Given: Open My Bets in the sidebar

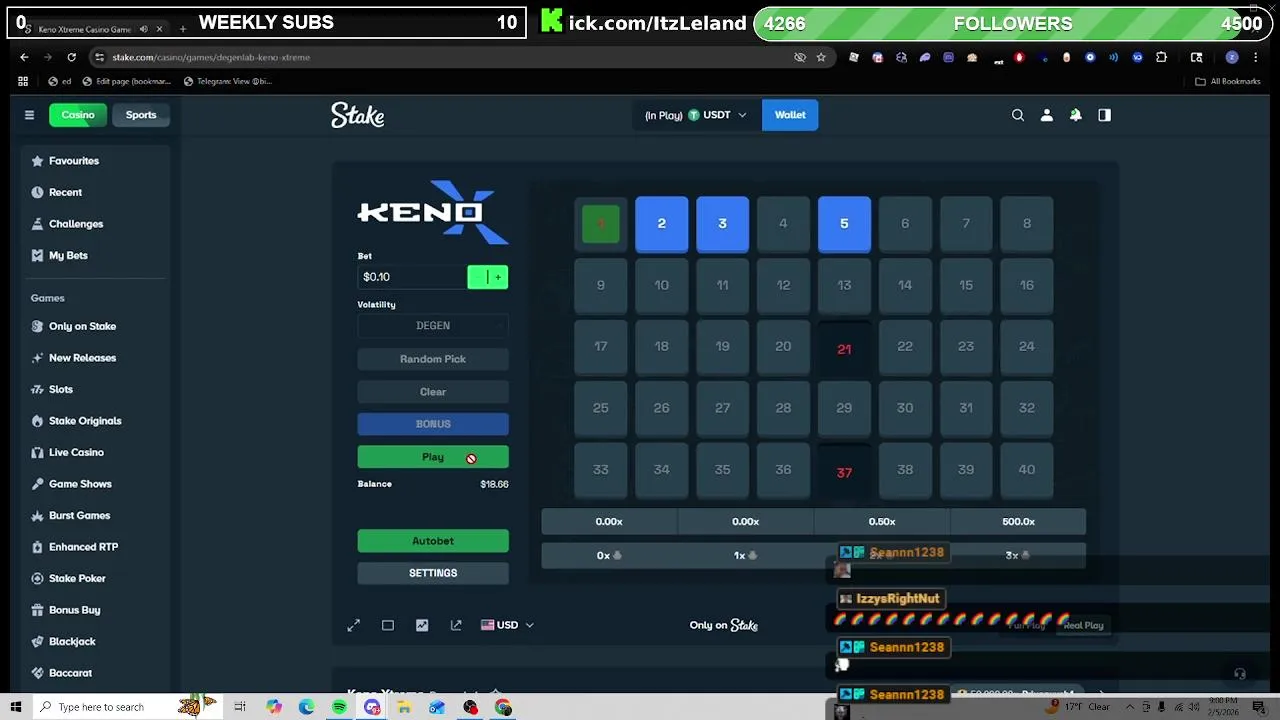Looking at the screenshot, I should 68,255.
